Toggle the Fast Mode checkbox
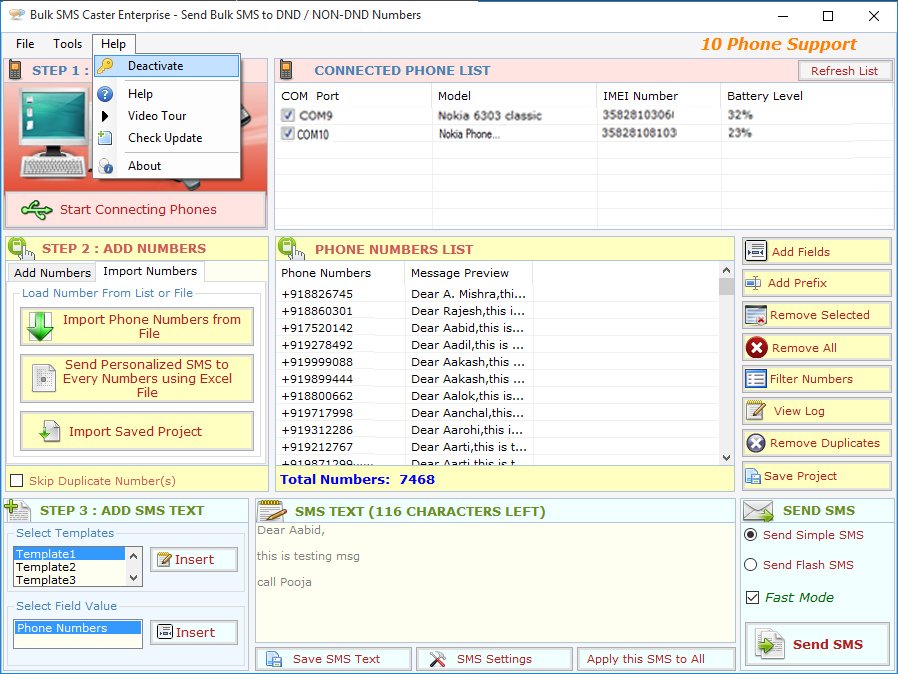The width and height of the screenshot is (898, 674). click(x=753, y=598)
